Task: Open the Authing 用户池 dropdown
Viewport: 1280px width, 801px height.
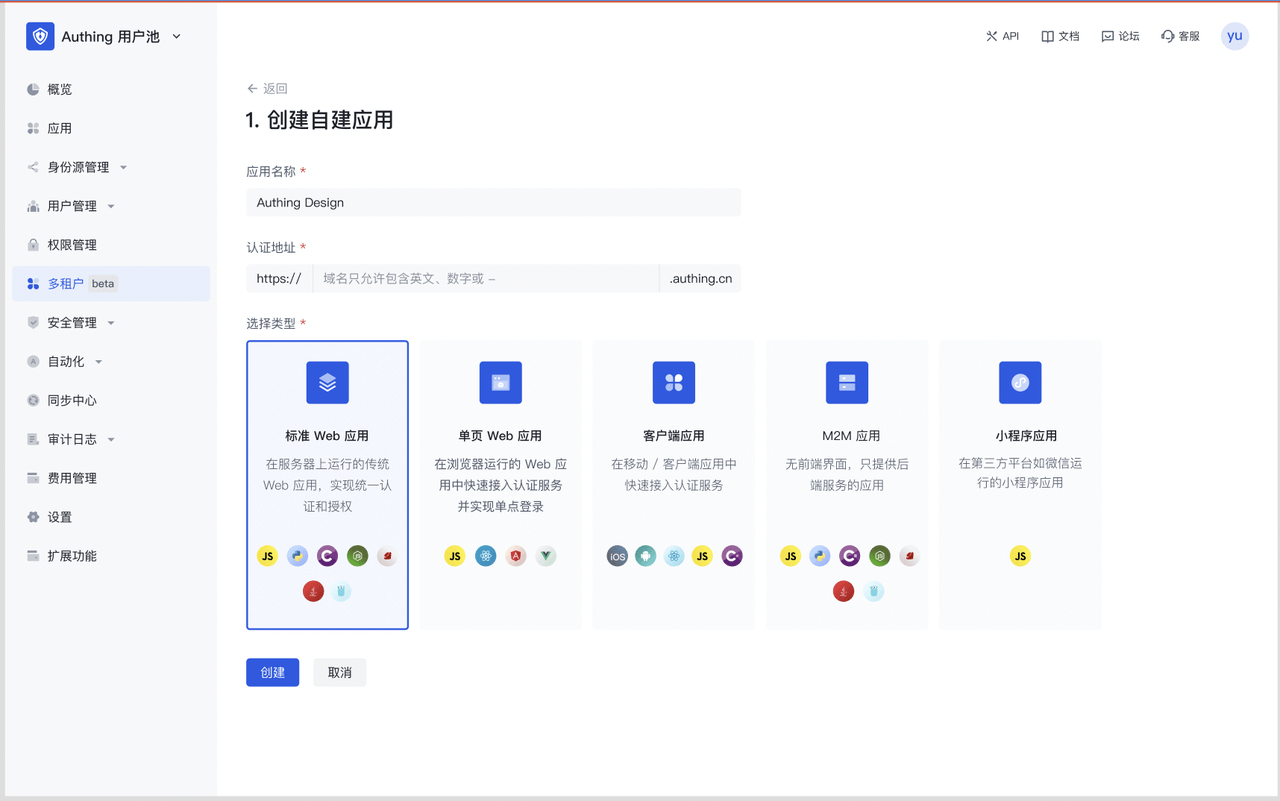Action: tap(177, 37)
